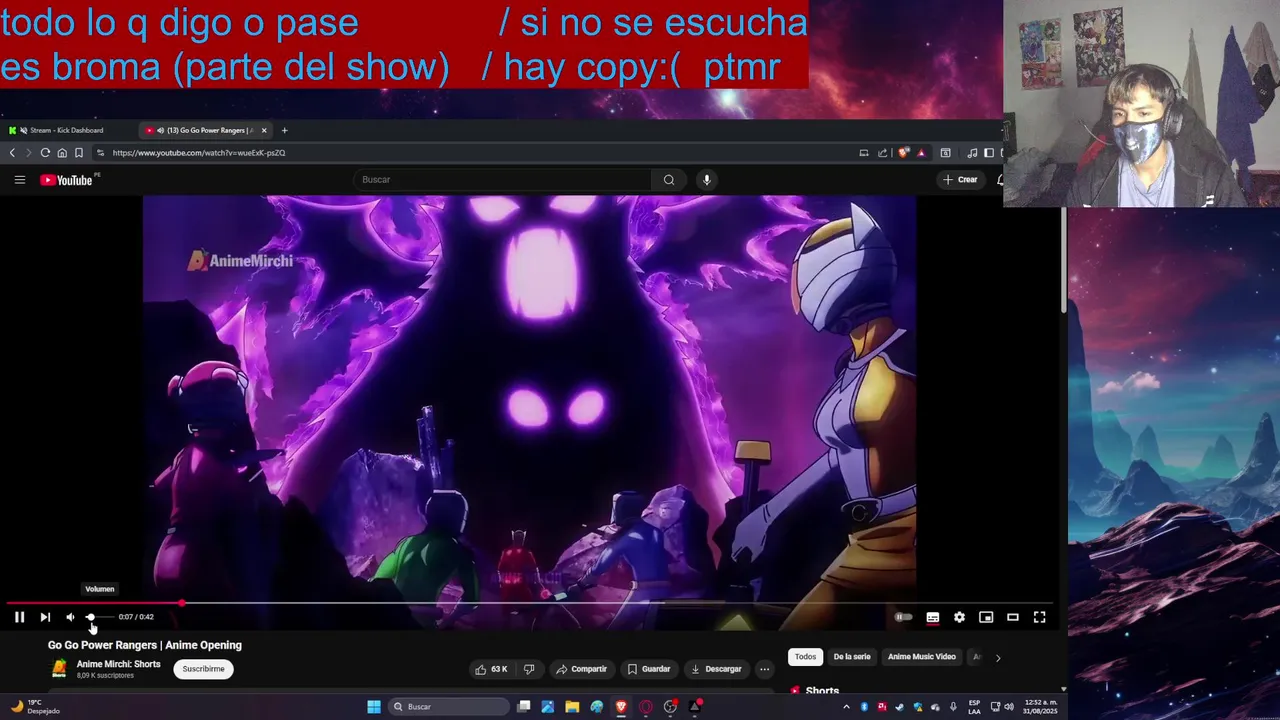
Task: Open Brave browser from the taskbar
Action: (621, 707)
